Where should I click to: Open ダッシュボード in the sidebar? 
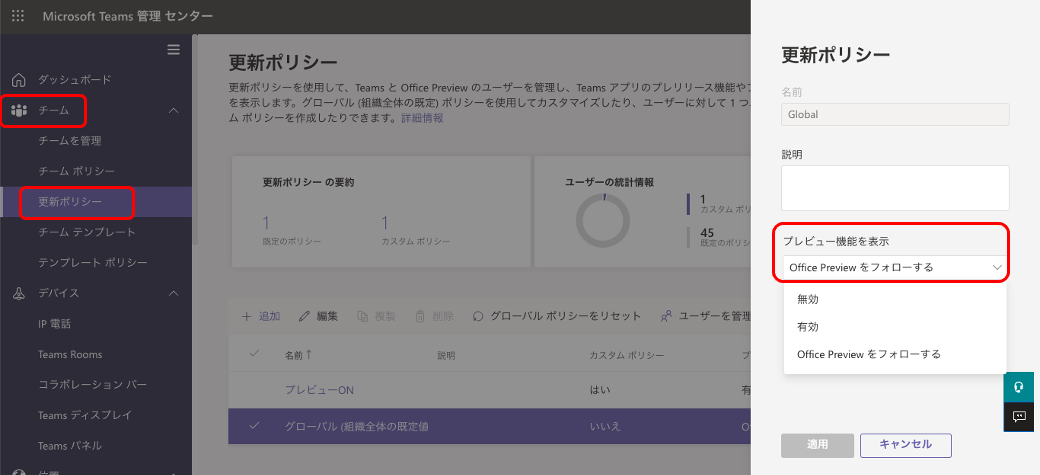pos(74,80)
